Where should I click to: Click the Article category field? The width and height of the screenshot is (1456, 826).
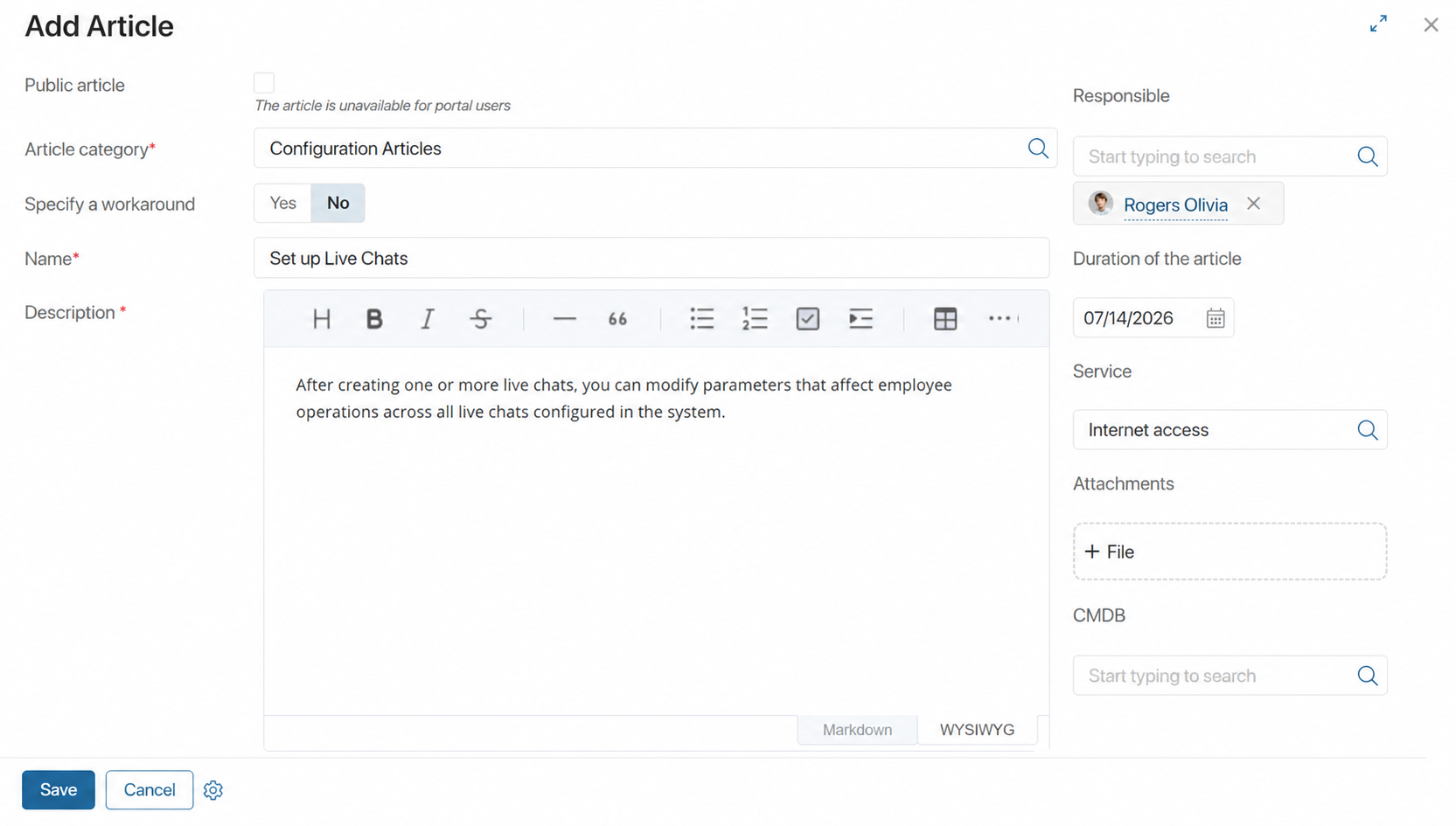(655, 149)
